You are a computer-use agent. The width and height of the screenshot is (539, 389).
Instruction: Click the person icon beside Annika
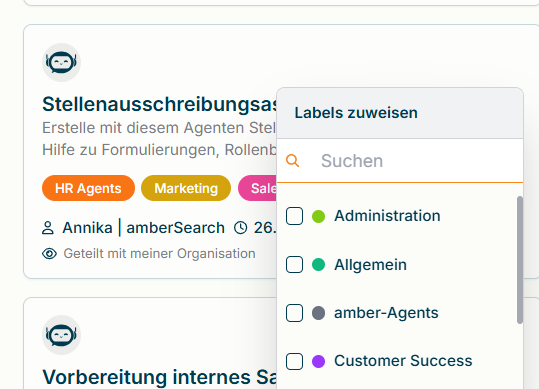point(48,228)
